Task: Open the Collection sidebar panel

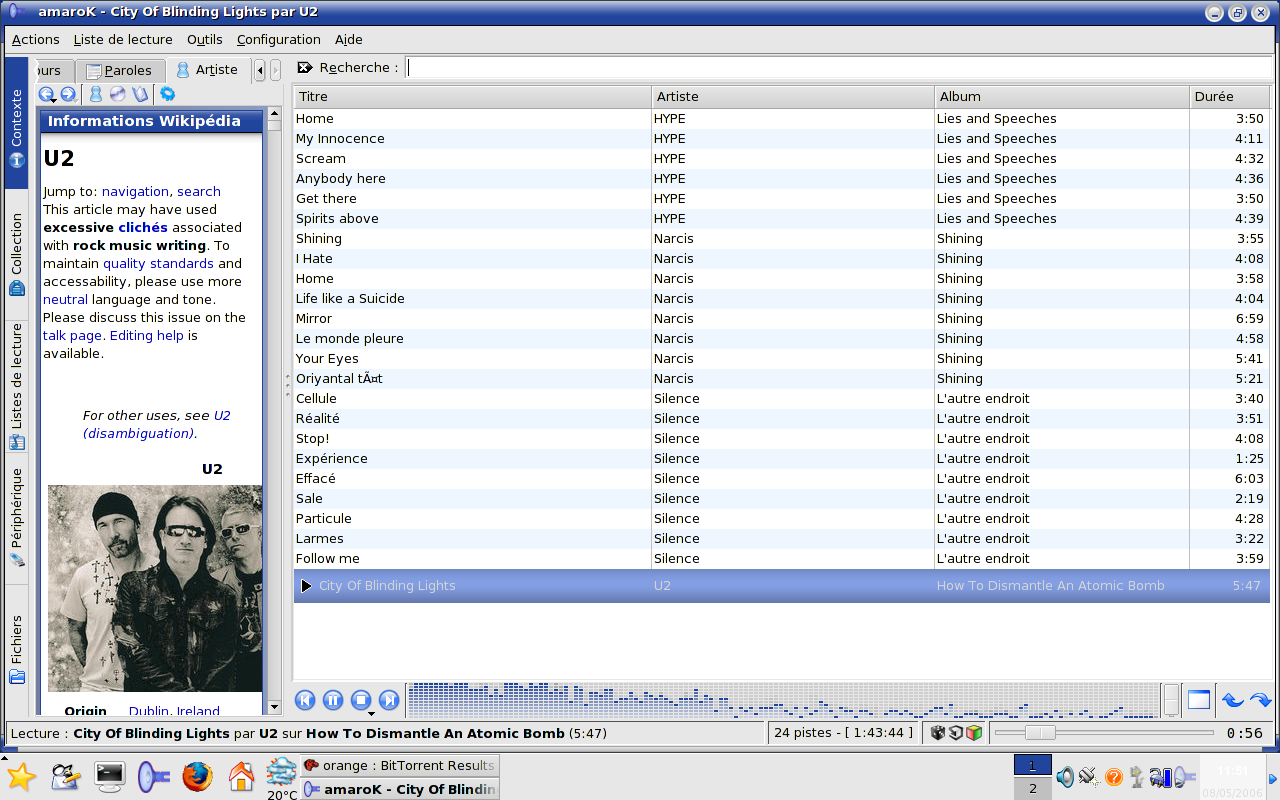Action: pos(17,254)
